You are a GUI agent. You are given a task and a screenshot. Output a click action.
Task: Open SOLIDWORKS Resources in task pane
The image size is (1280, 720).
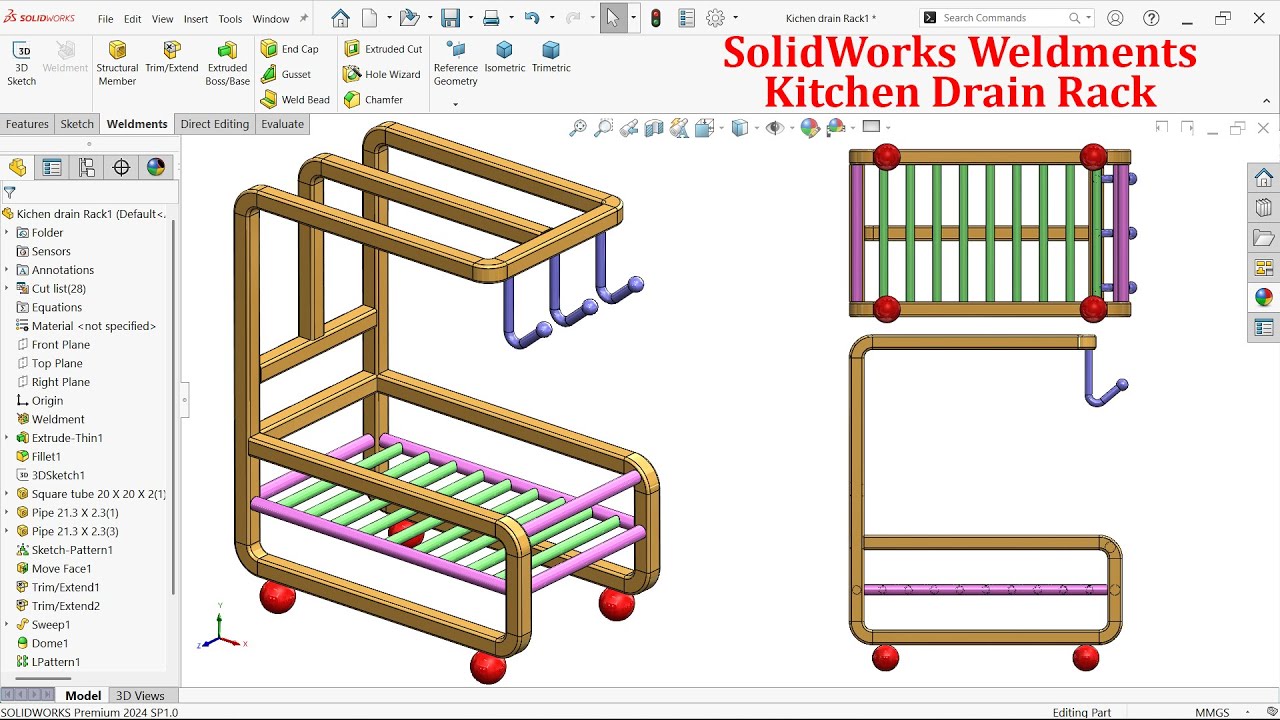tap(1264, 178)
